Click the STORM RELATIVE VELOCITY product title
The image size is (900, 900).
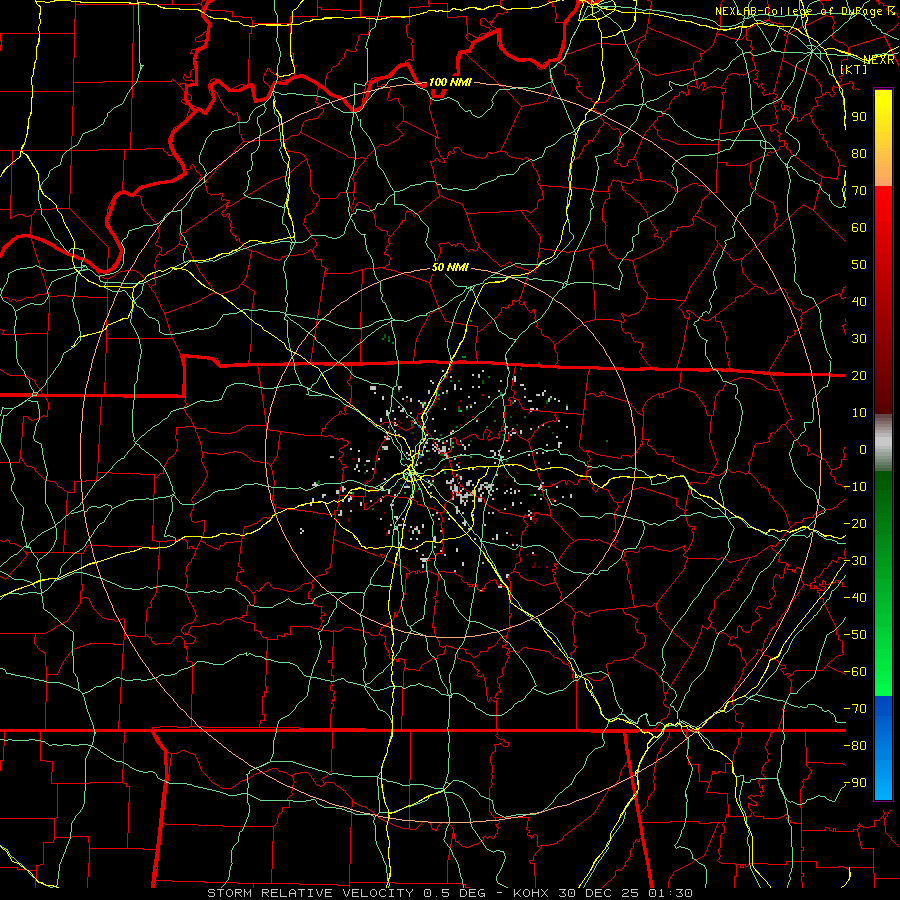click(x=310, y=893)
